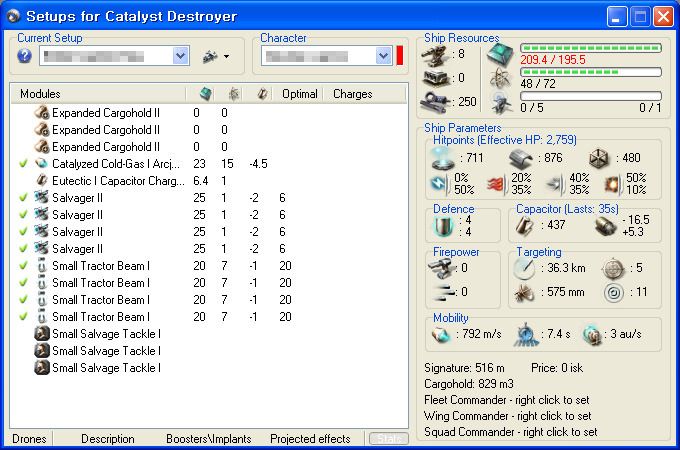Select the first Expanded Cargohold II icon
The height and width of the screenshot is (450, 680).
coord(42,113)
